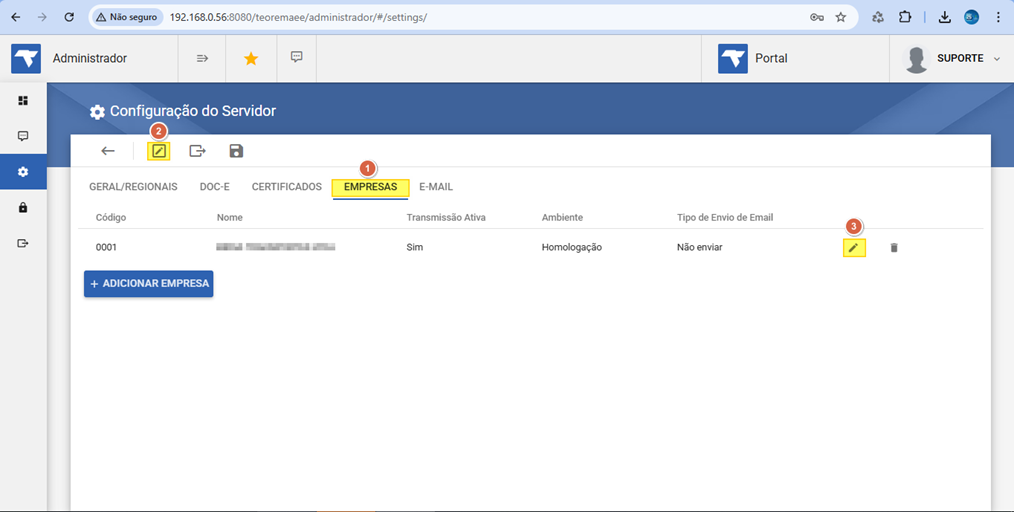Click the Administrador logo icon
The height and width of the screenshot is (512, 1014).
point(26,58)
